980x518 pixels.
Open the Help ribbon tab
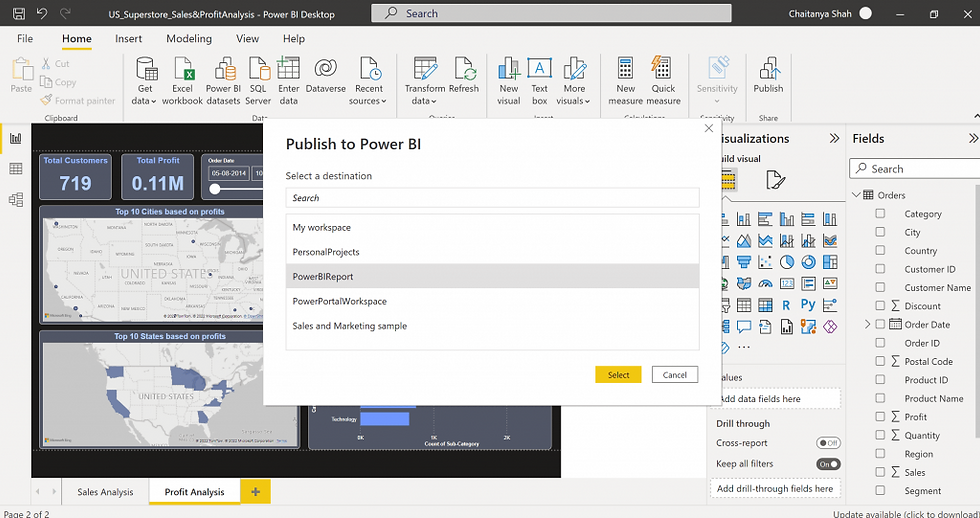click(294, 39)
